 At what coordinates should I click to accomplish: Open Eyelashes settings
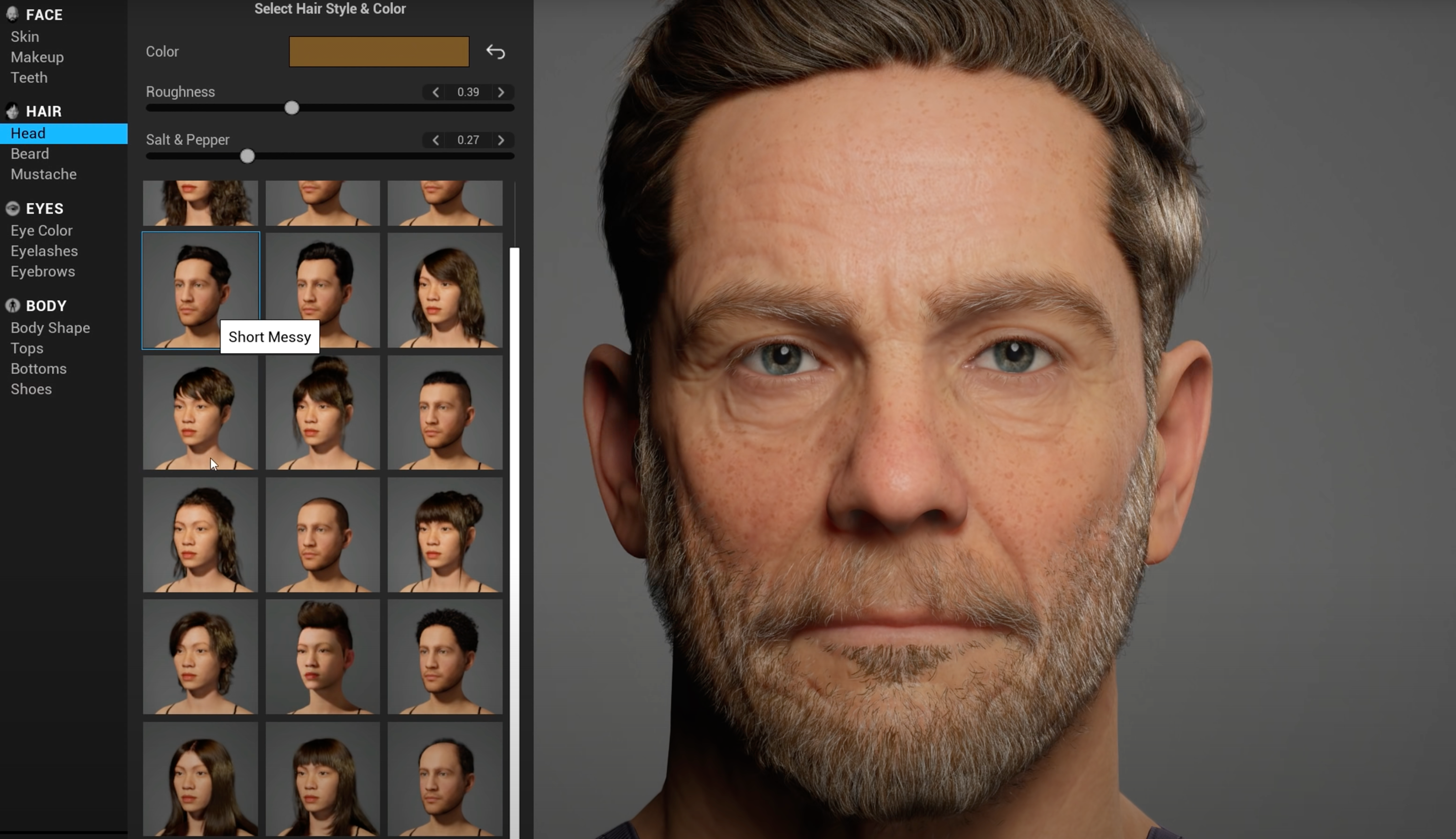(44, 251)
